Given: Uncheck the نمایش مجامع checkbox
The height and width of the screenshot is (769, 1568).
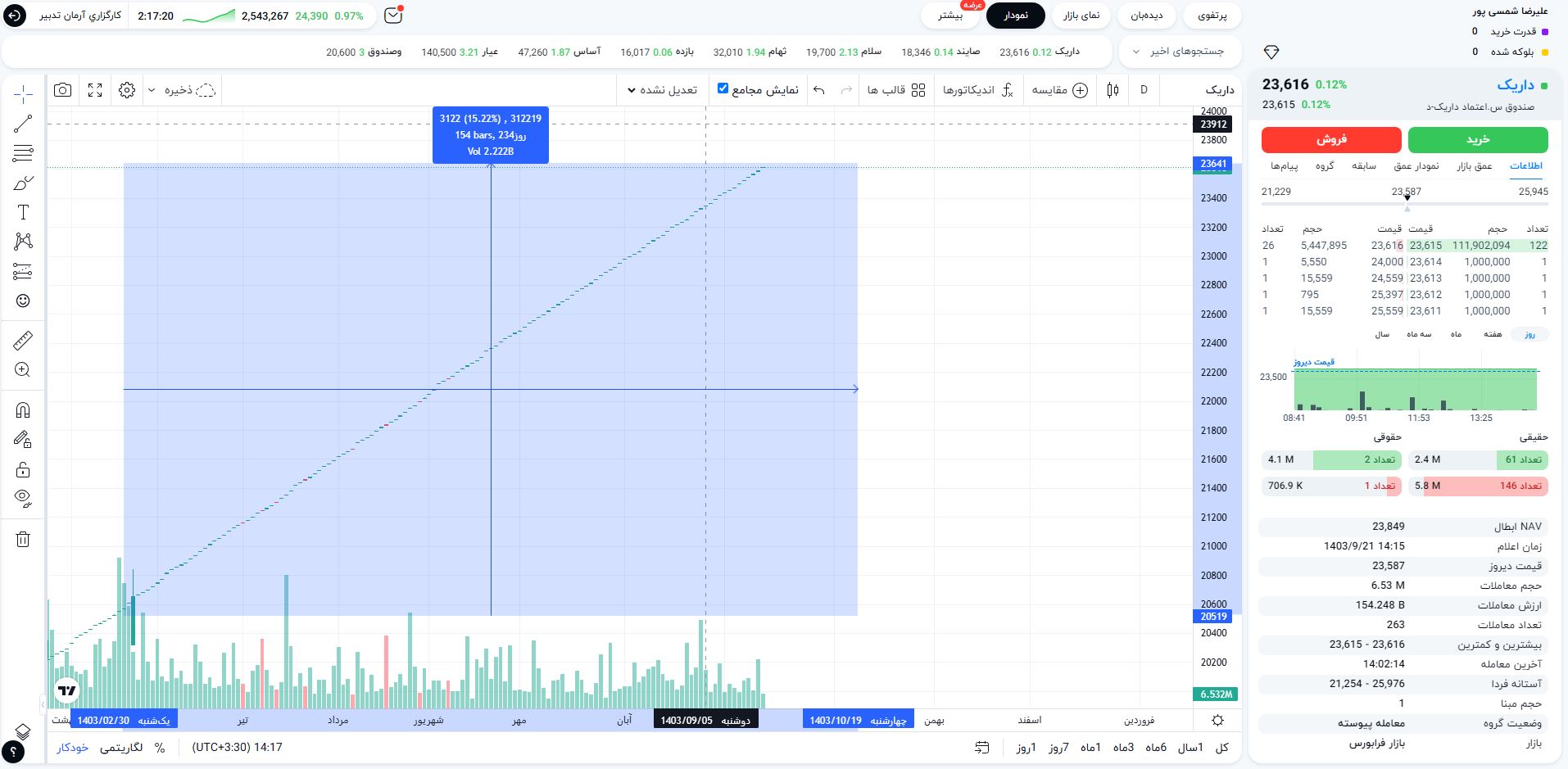Looking at the screenshot, I should [x=723, y=88].
